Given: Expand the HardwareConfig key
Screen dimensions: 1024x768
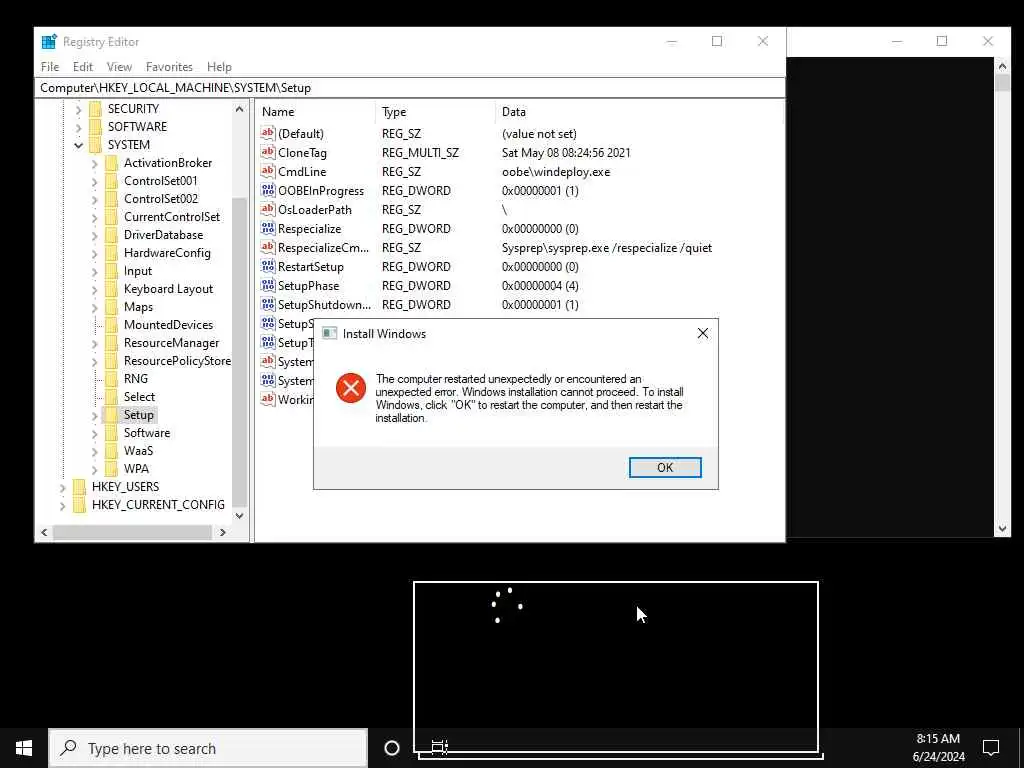Looking at the screenshot, I should point(95,253).
